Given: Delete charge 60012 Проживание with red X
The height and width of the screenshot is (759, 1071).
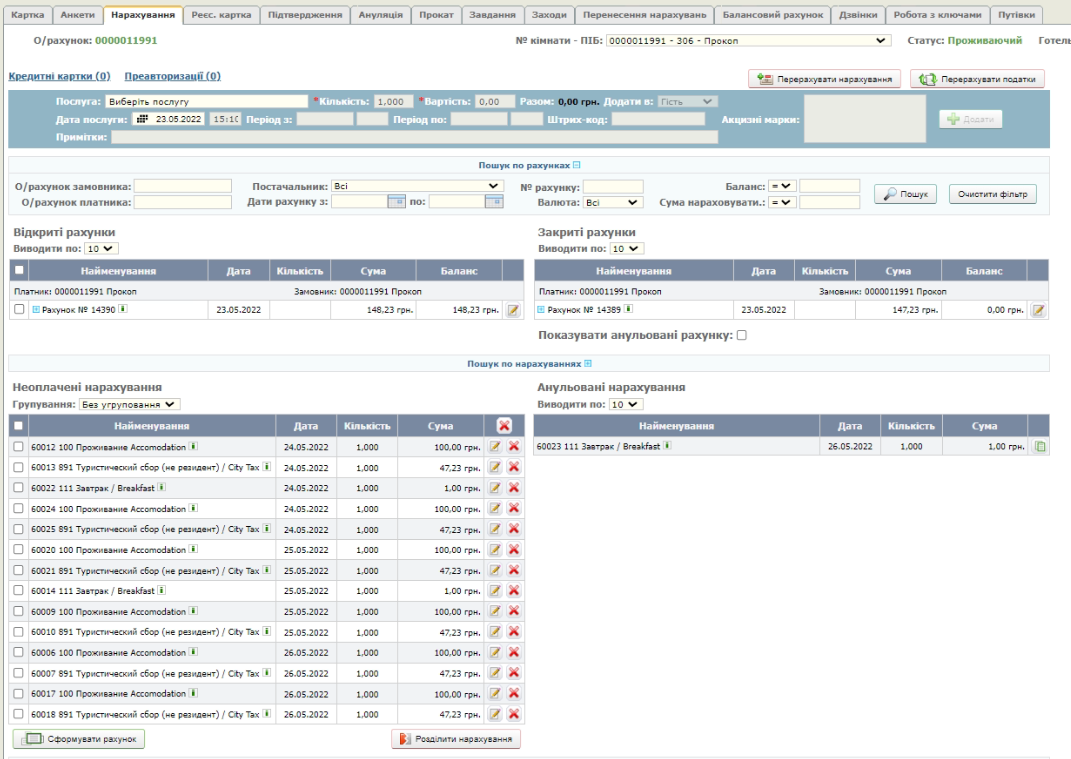Looking at the screenshot, I should pos(514,446).
